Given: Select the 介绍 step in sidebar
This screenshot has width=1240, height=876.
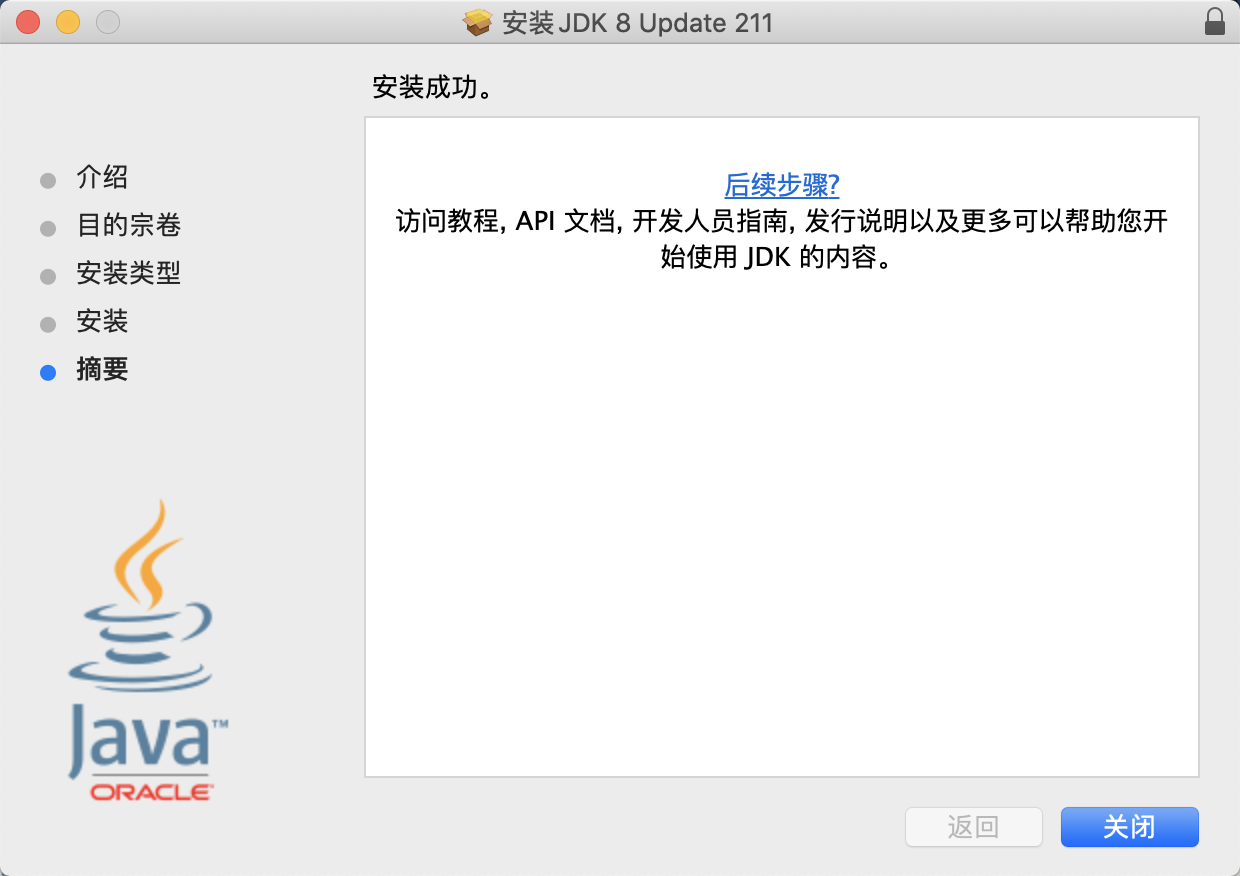Looking at the screenshot, I should point(102,178).
